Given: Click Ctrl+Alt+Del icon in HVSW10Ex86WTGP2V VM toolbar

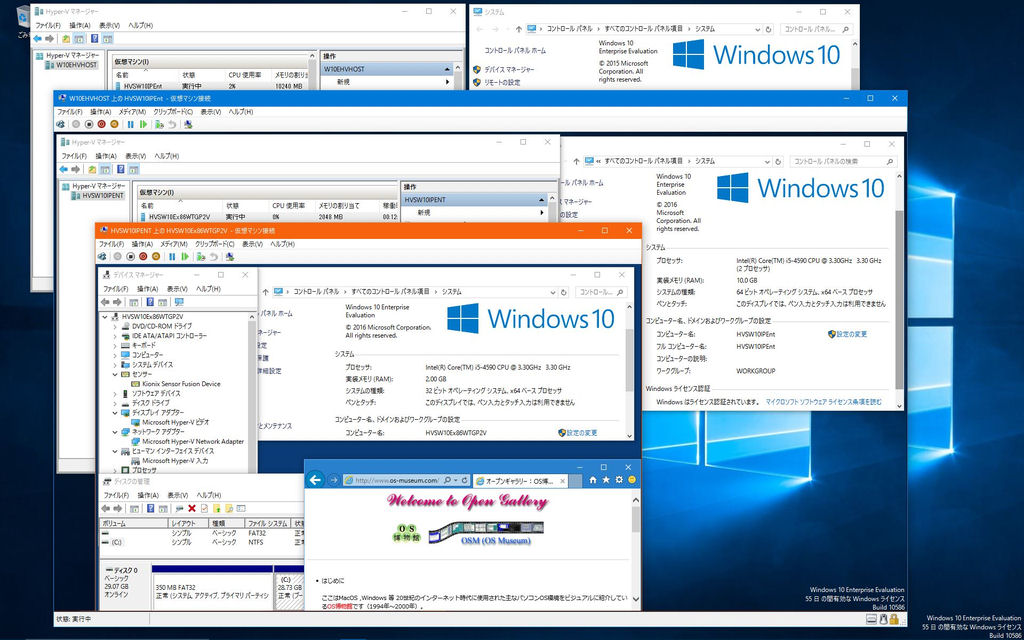Looking at the screenshot, I should click(x=102, y=257).
